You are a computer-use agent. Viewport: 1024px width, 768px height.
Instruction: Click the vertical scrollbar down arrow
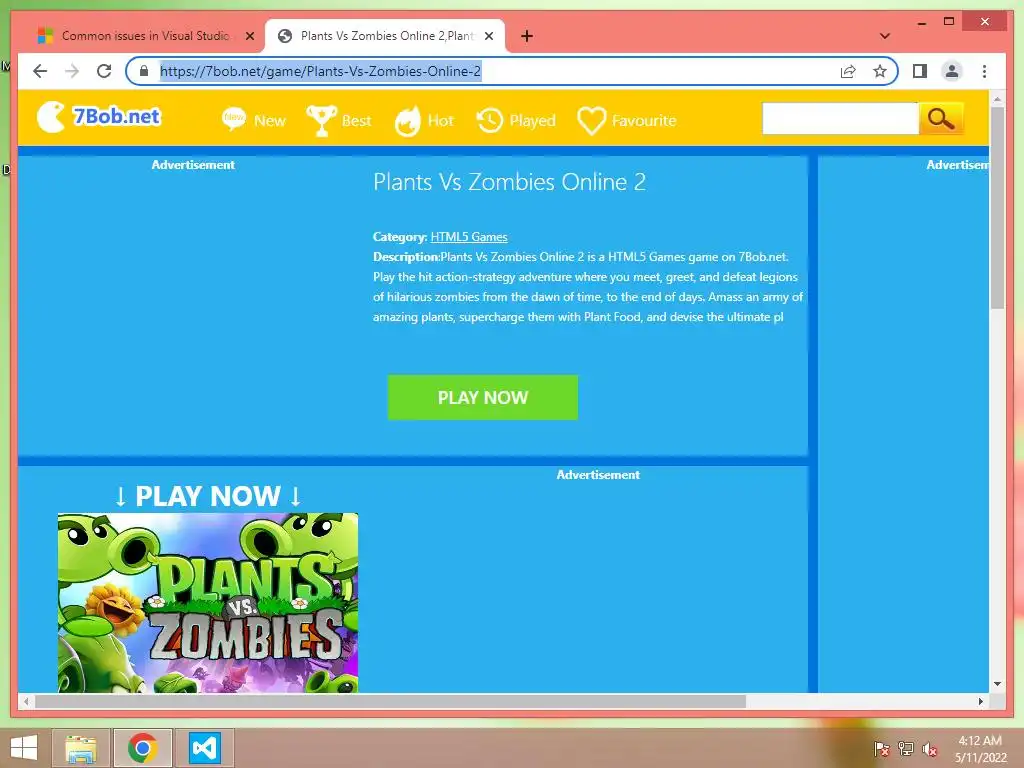(997, 684)
